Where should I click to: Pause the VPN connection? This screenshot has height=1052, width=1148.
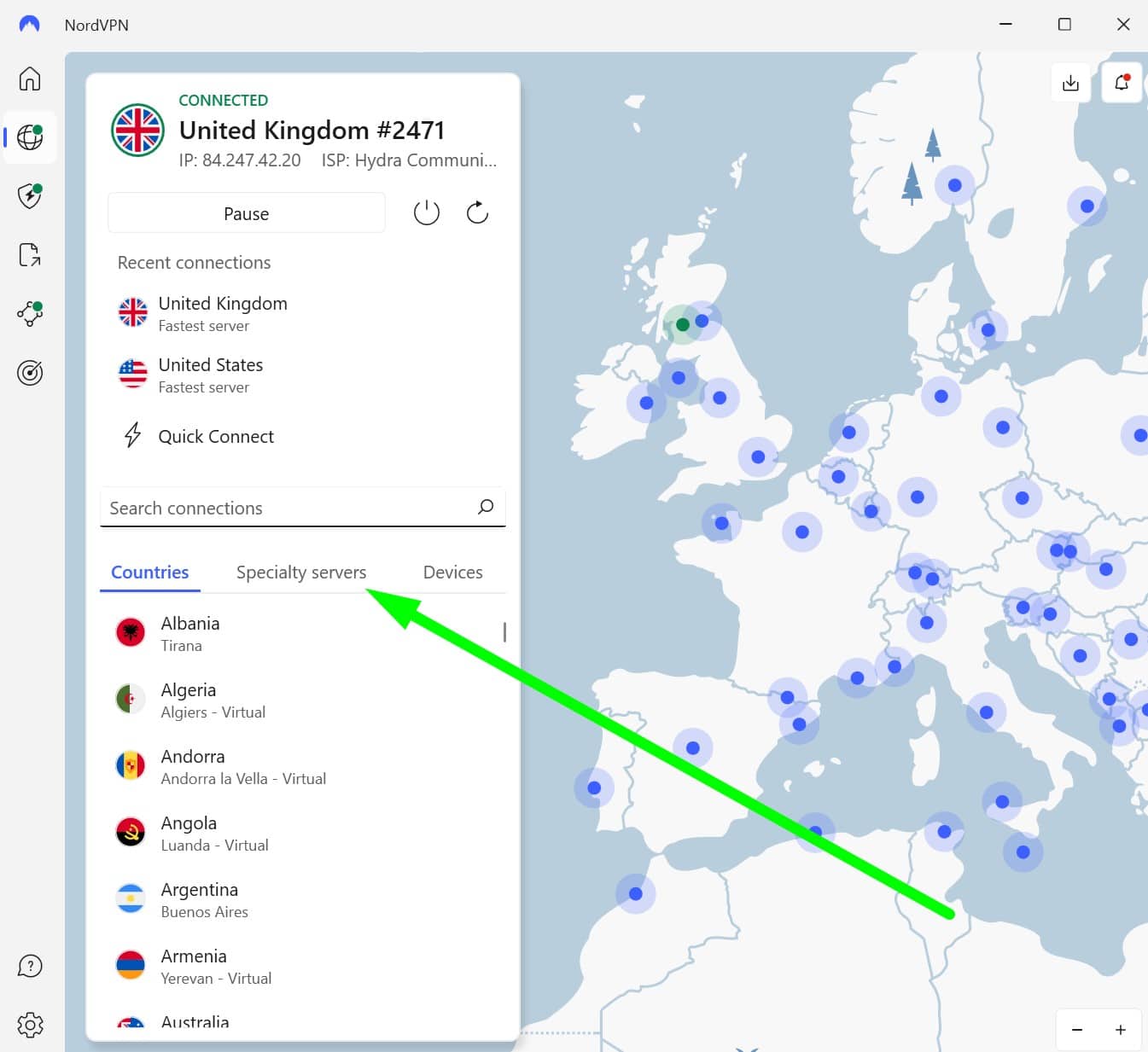tap(246, 213)
